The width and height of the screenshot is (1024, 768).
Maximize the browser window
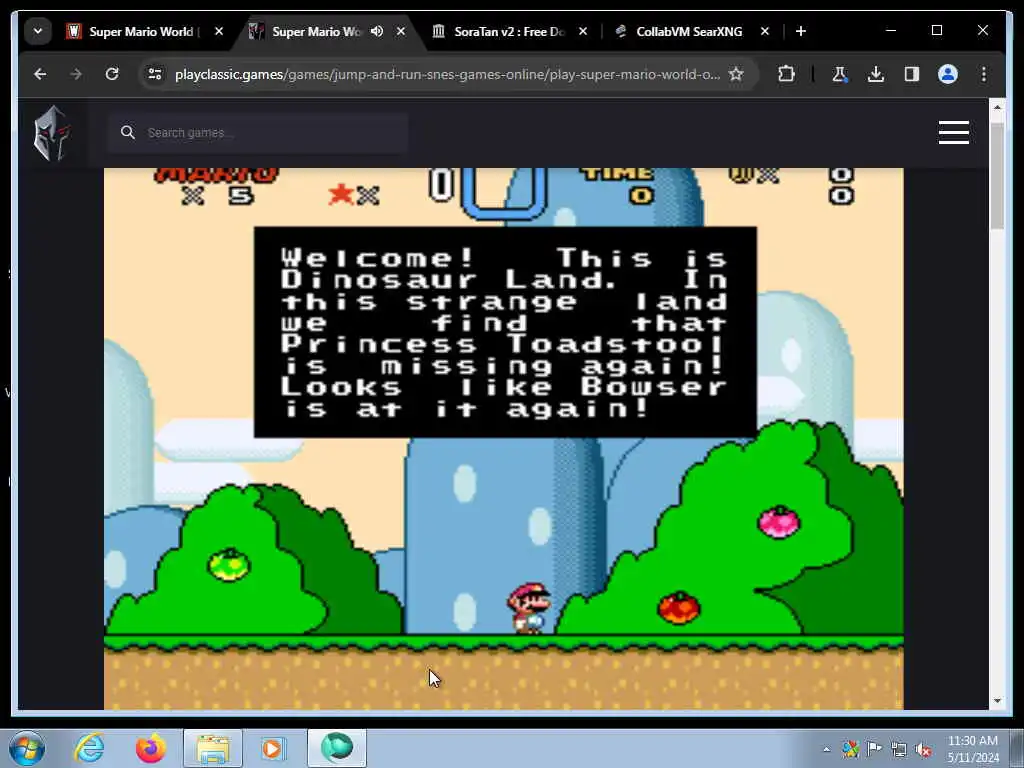tap(936, 31)
